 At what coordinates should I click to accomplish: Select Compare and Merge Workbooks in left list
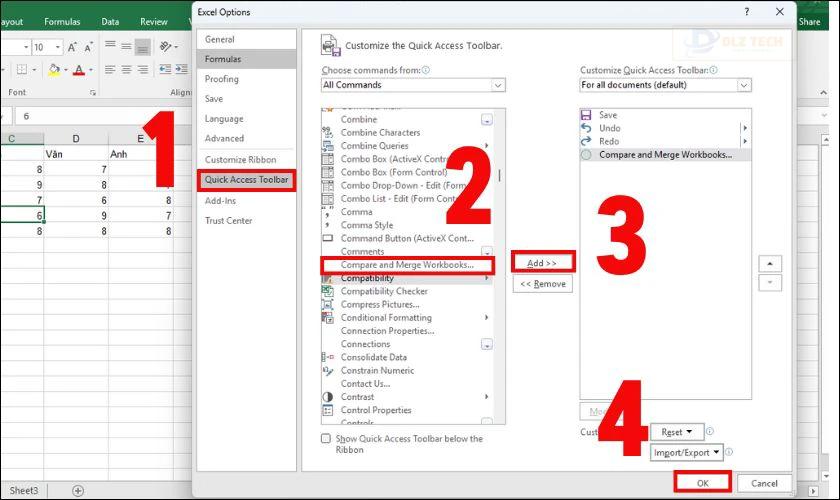[x=407, y=265]
